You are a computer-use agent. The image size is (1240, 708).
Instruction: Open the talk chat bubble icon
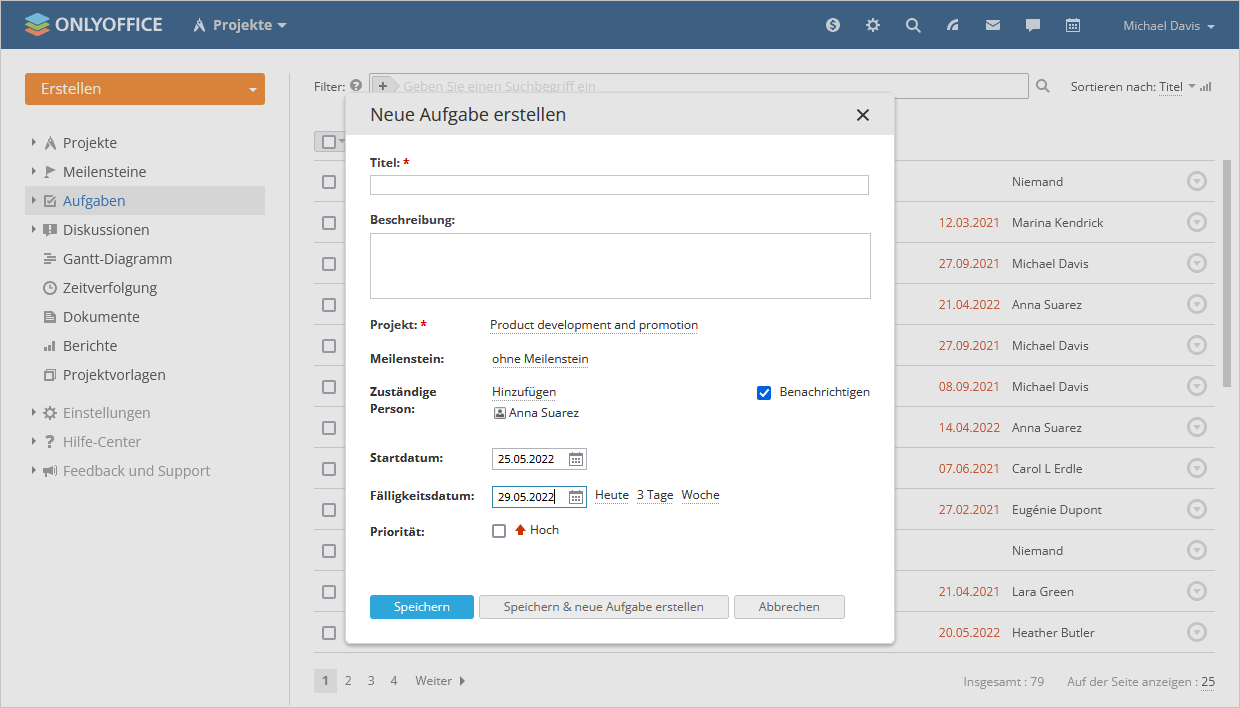(x=1033, y=26)
